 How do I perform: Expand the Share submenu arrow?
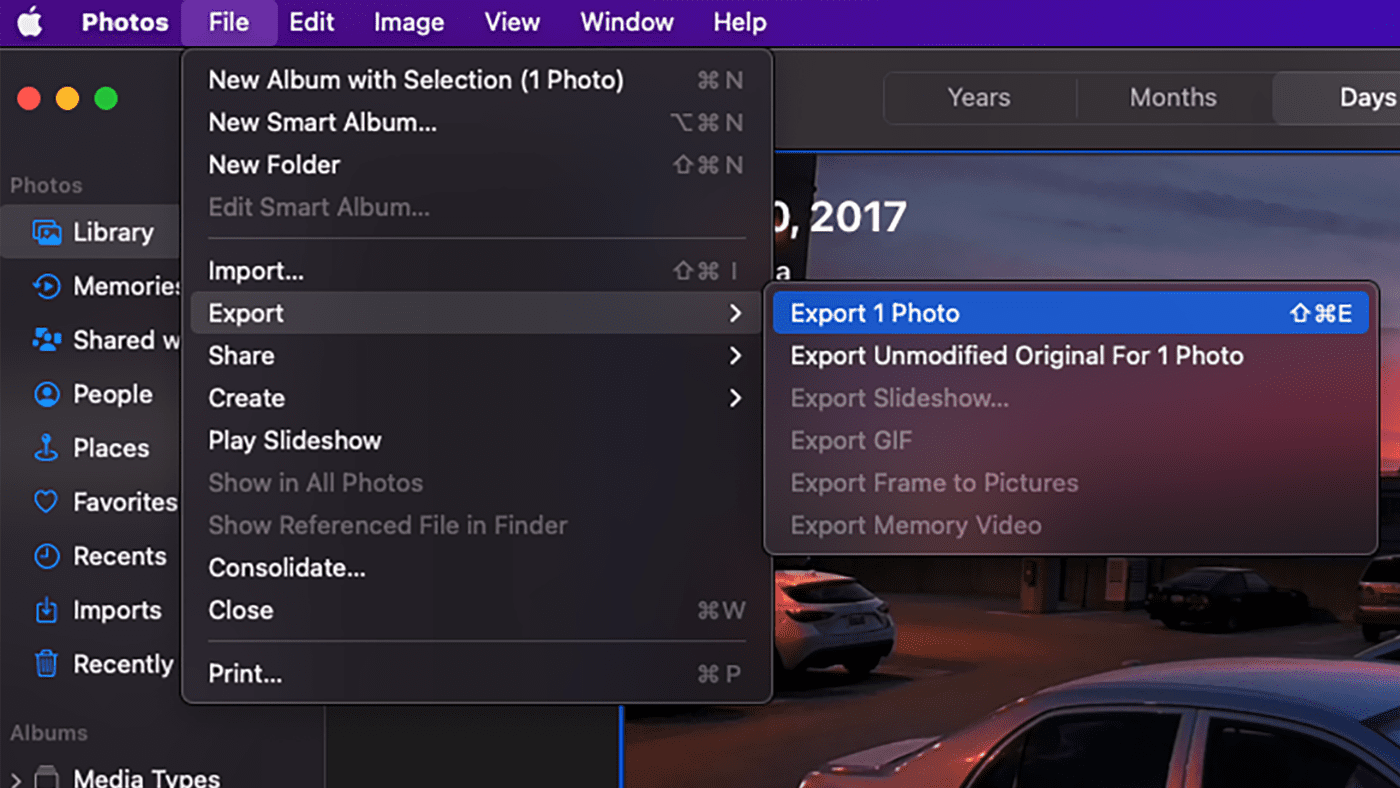735,356
